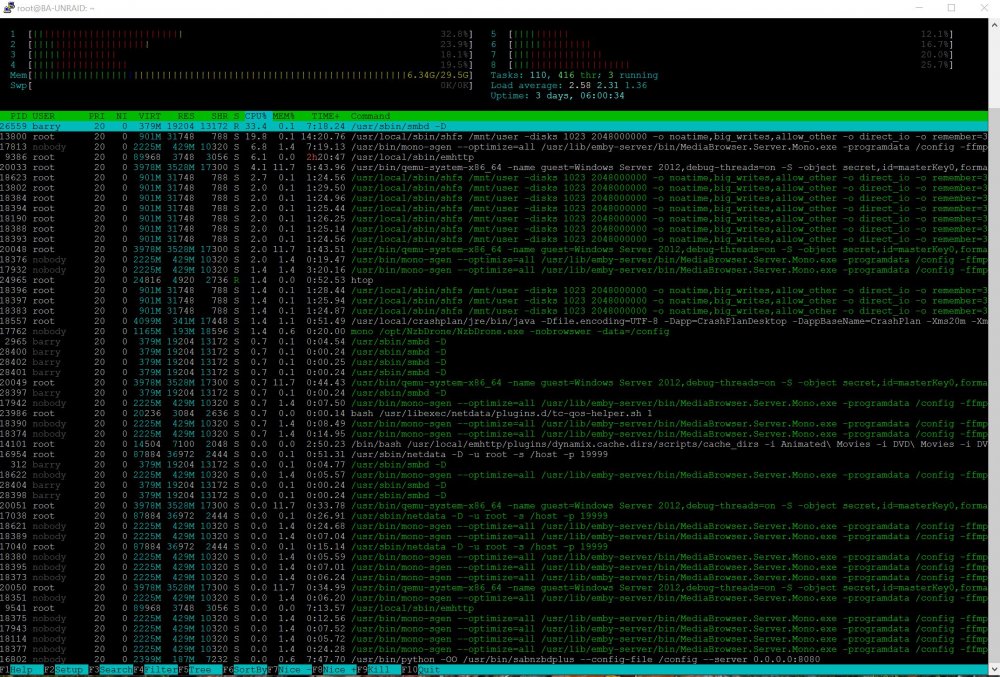Select highlighted smbd process PID 26559
1000x677 pixels.
[494, 126]
